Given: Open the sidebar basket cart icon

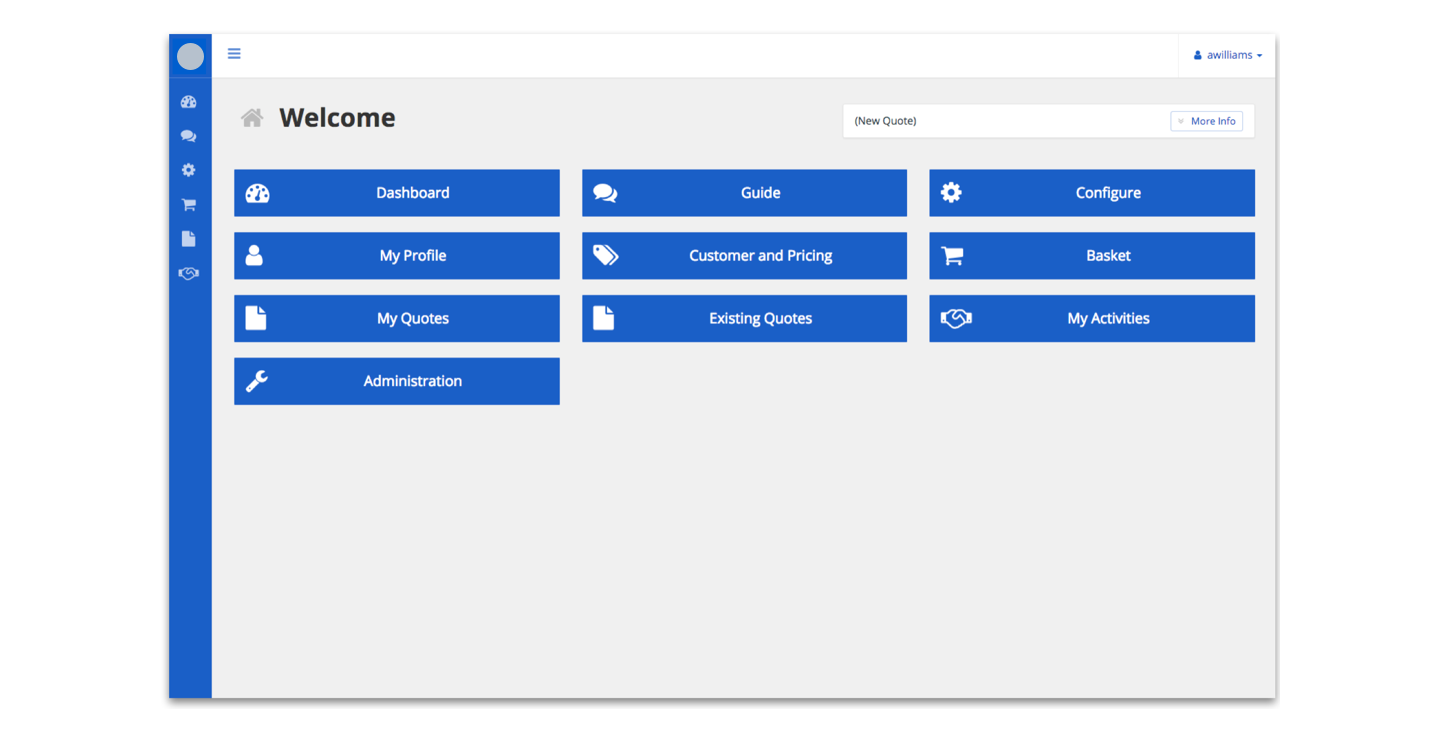Looking at the screenshot, I should tap(189, 205).
